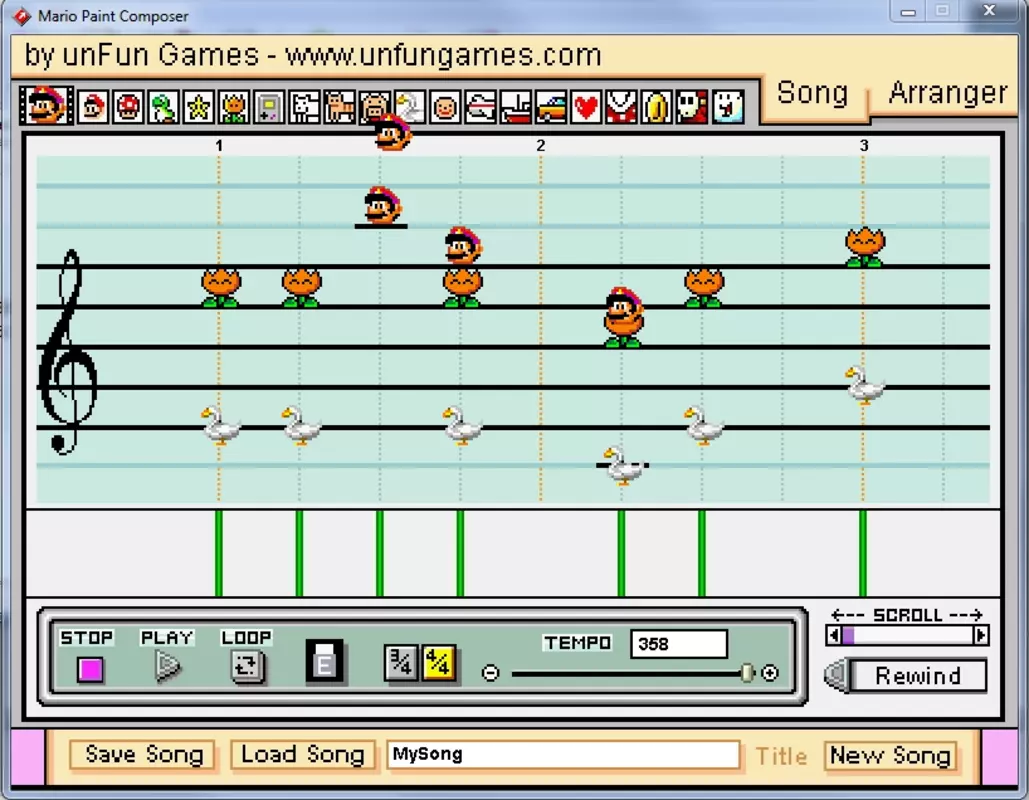The height and width of the screenshot is (800, 1029).
Task: Click the scroll bar's left arrow
Action: point(833,635)
